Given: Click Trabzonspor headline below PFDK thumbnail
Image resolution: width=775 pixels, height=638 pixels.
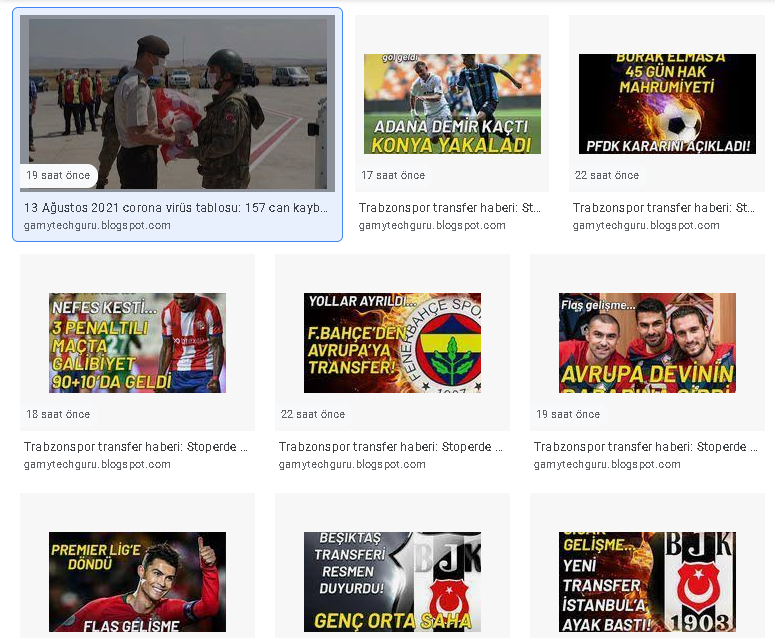Looking at the screenshot, I should (664, 208).
